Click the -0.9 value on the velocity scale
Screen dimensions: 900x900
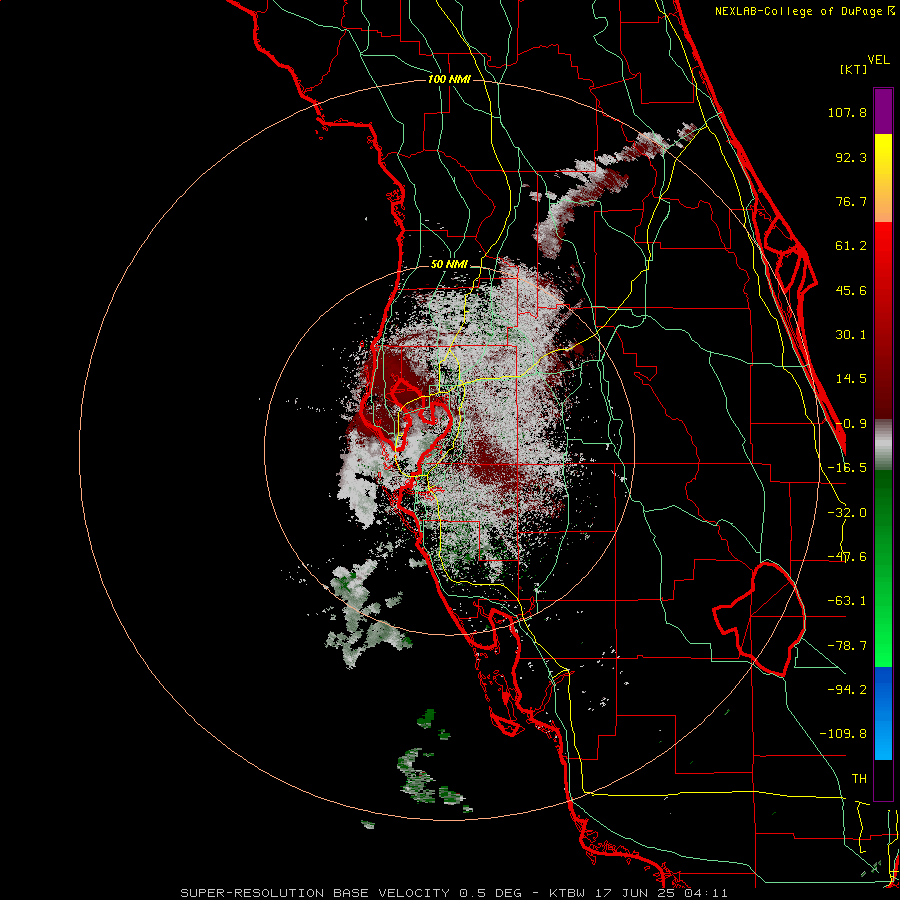tap(851, 424)
